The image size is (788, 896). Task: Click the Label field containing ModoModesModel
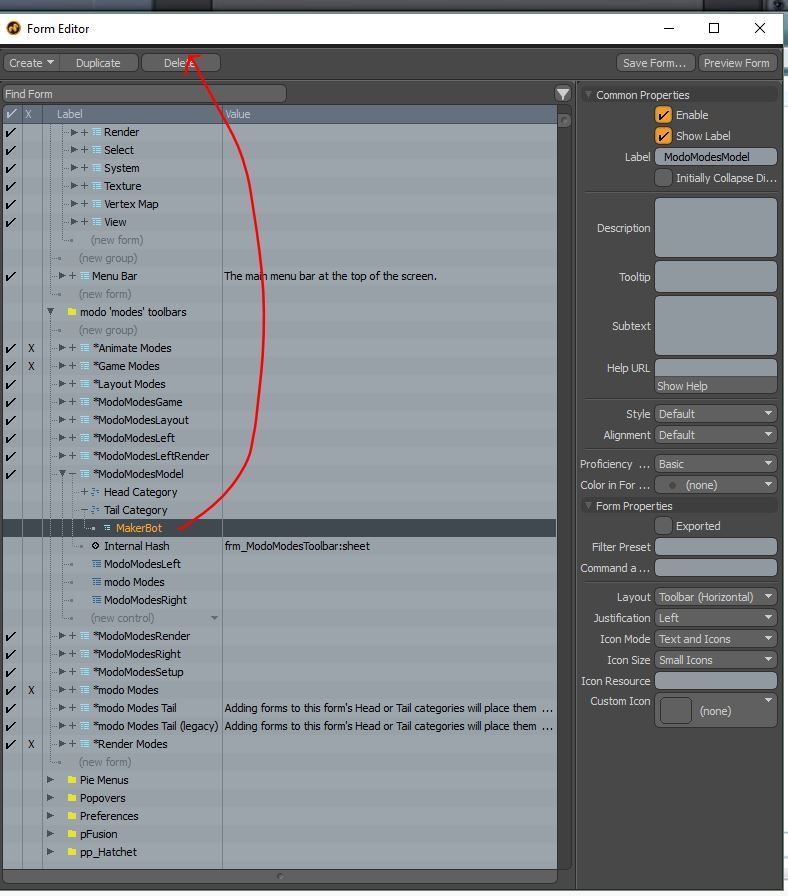715,157
